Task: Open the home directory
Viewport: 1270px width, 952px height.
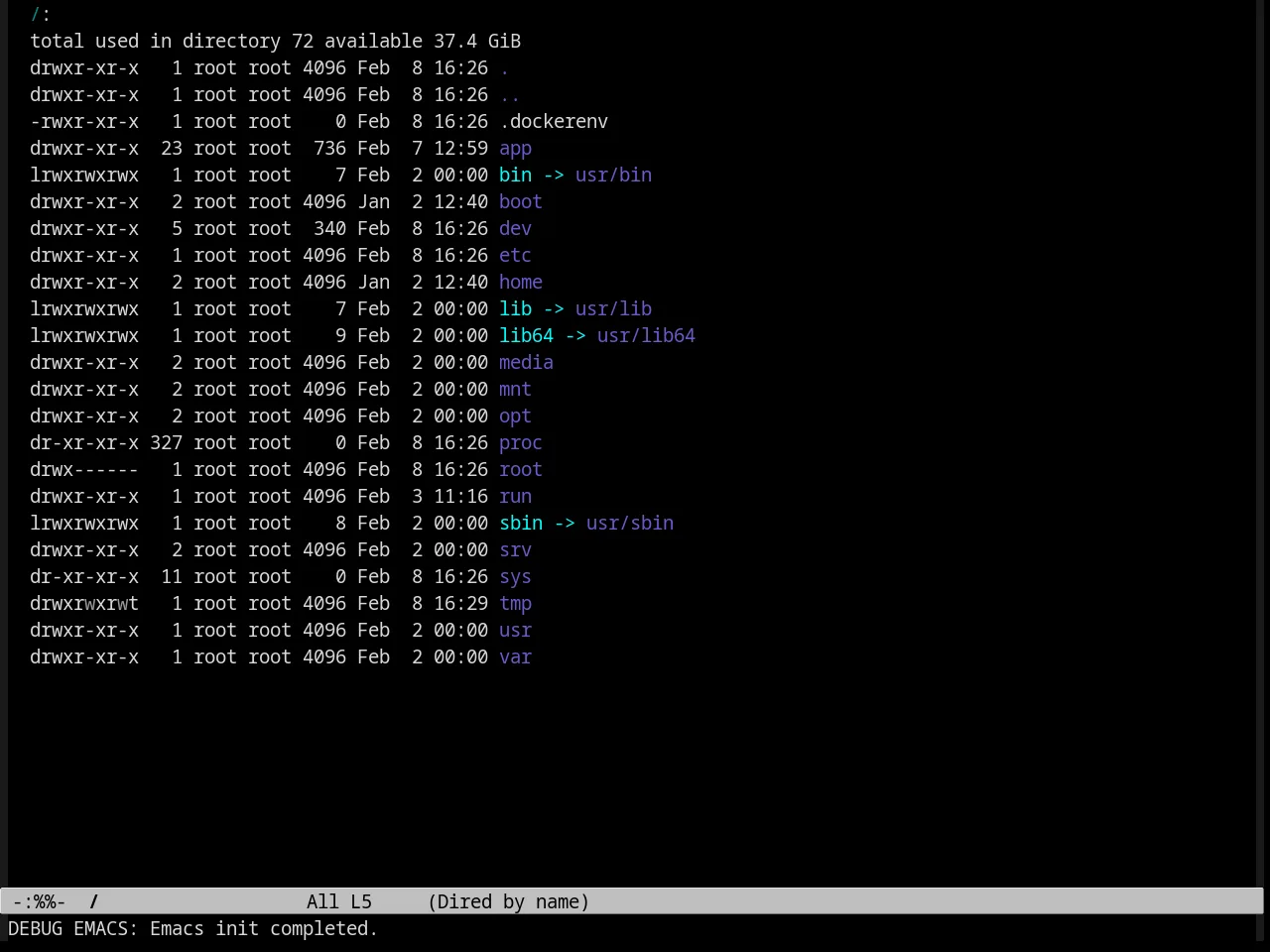Action: click(521, 282)
